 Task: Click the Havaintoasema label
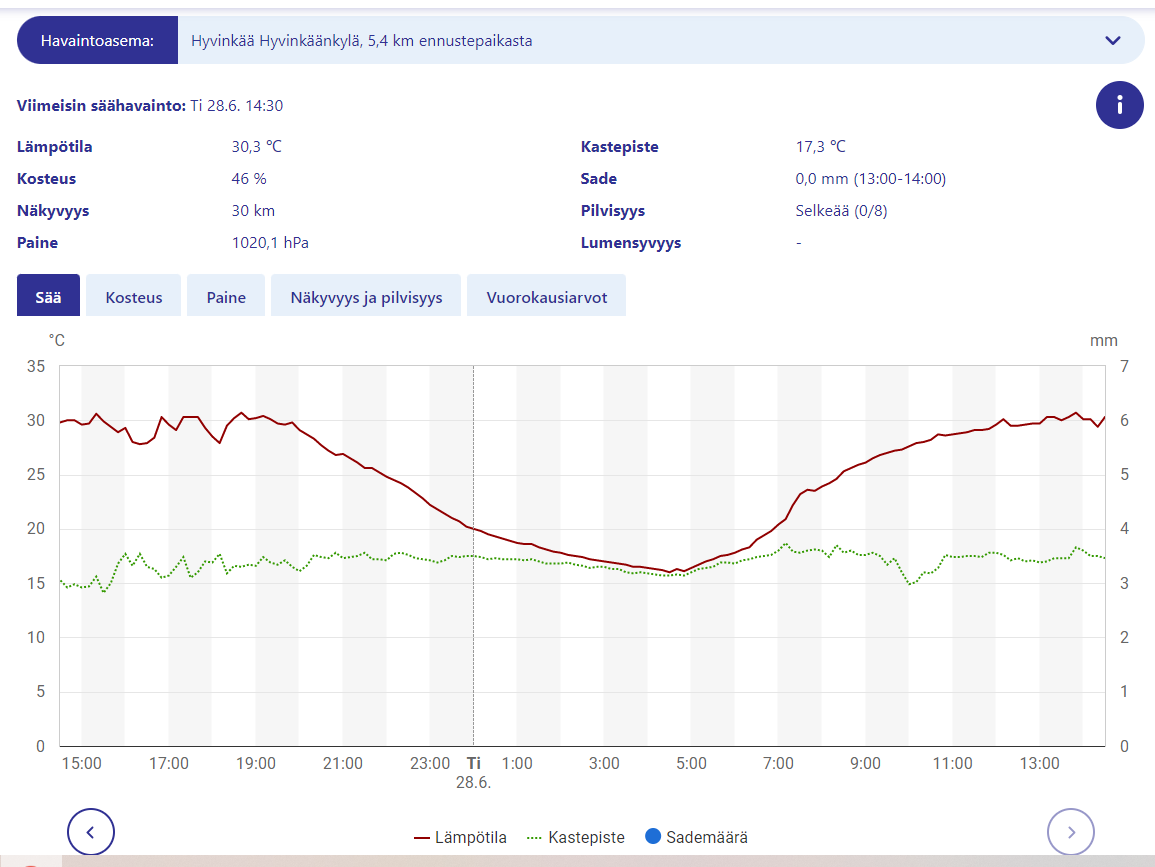point(97,41)
